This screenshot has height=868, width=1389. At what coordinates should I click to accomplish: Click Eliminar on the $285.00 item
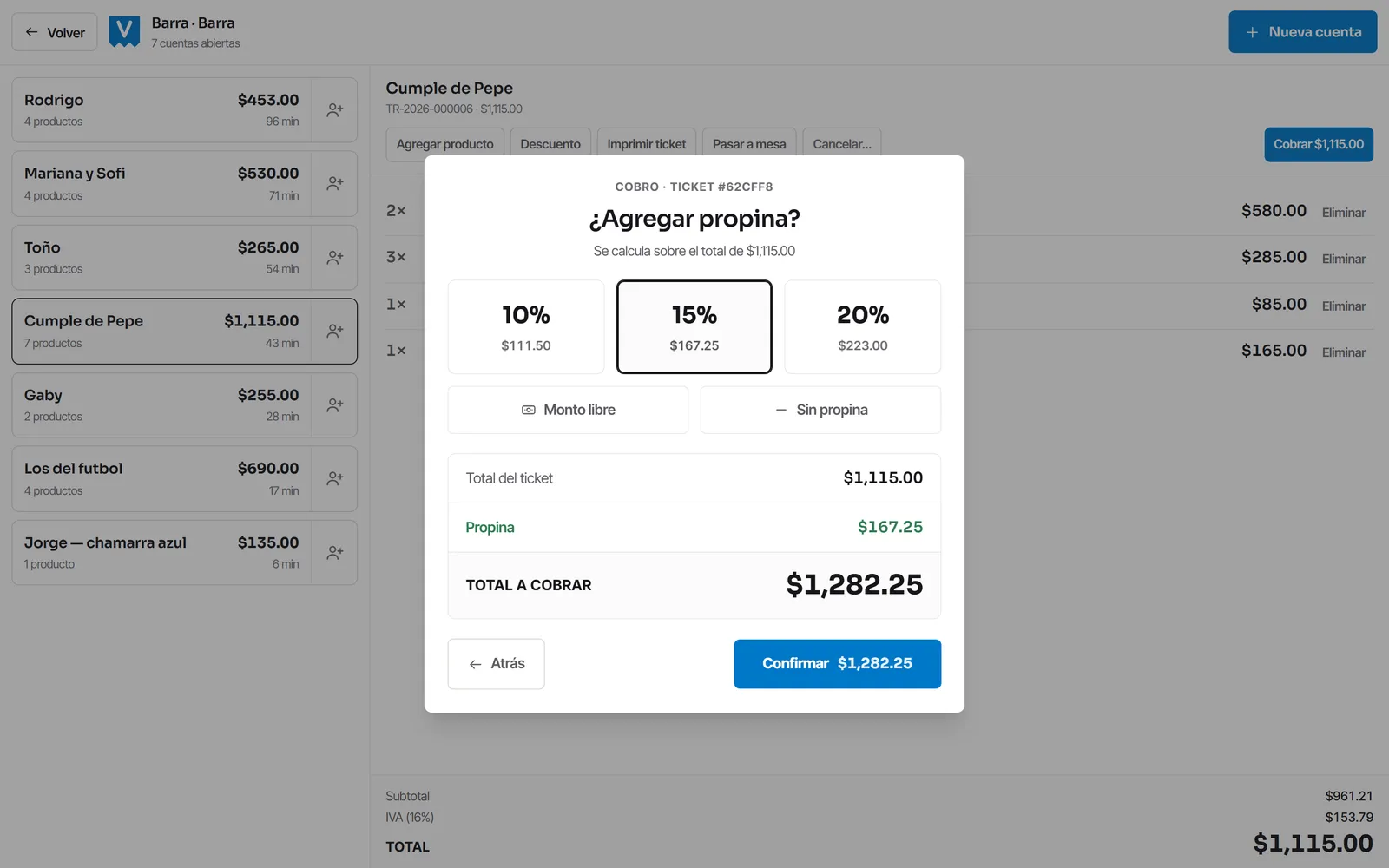(x=1344, y=259)
